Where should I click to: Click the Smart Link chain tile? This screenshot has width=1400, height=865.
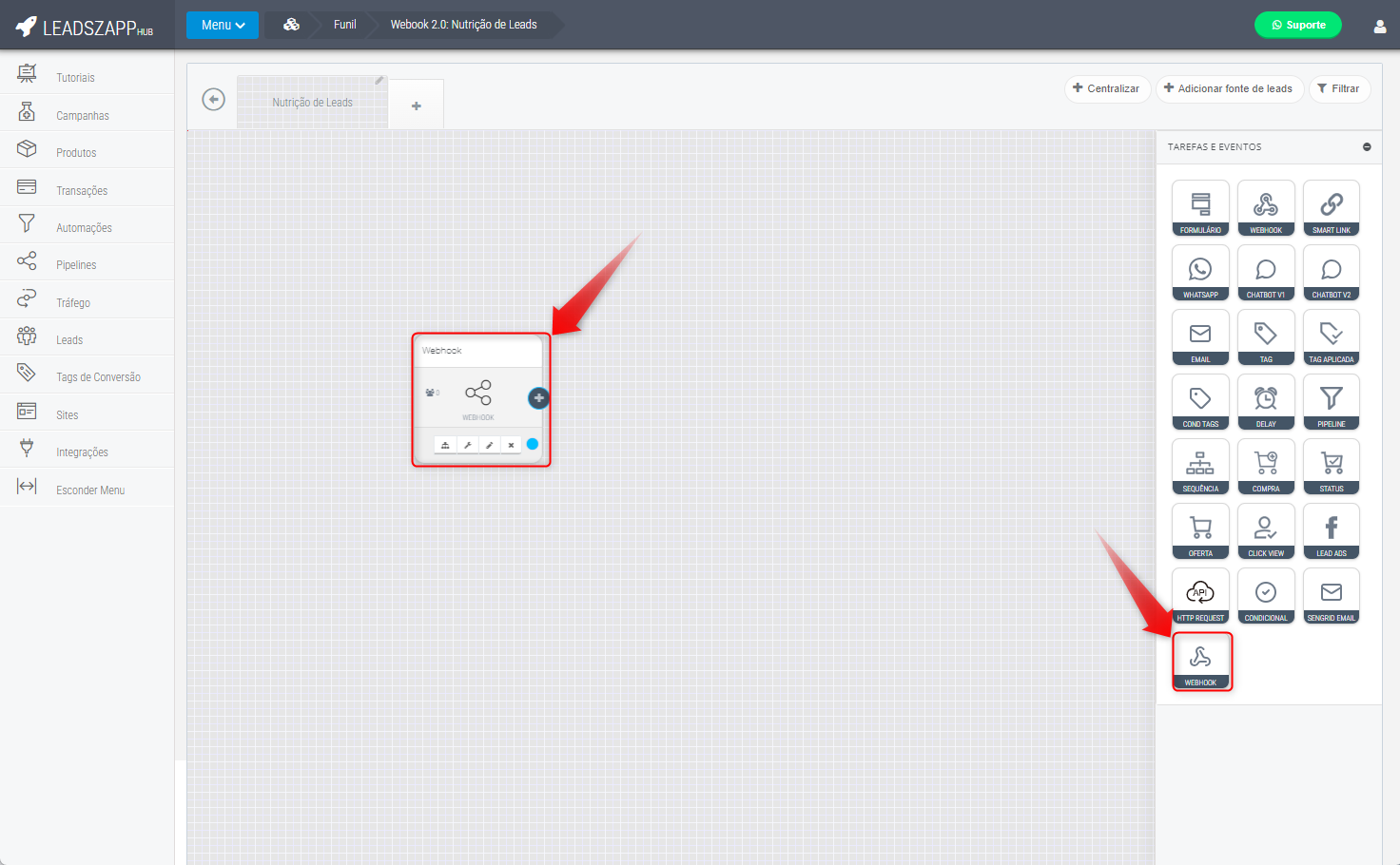pyautogui.click(x=1332, y=208)
